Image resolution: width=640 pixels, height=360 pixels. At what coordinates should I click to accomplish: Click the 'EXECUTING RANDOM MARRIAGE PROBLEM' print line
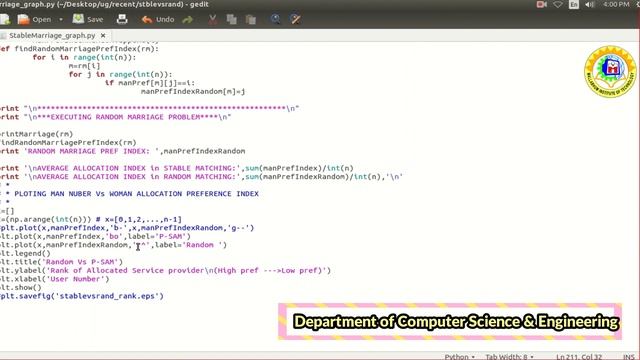pos(116,117)
